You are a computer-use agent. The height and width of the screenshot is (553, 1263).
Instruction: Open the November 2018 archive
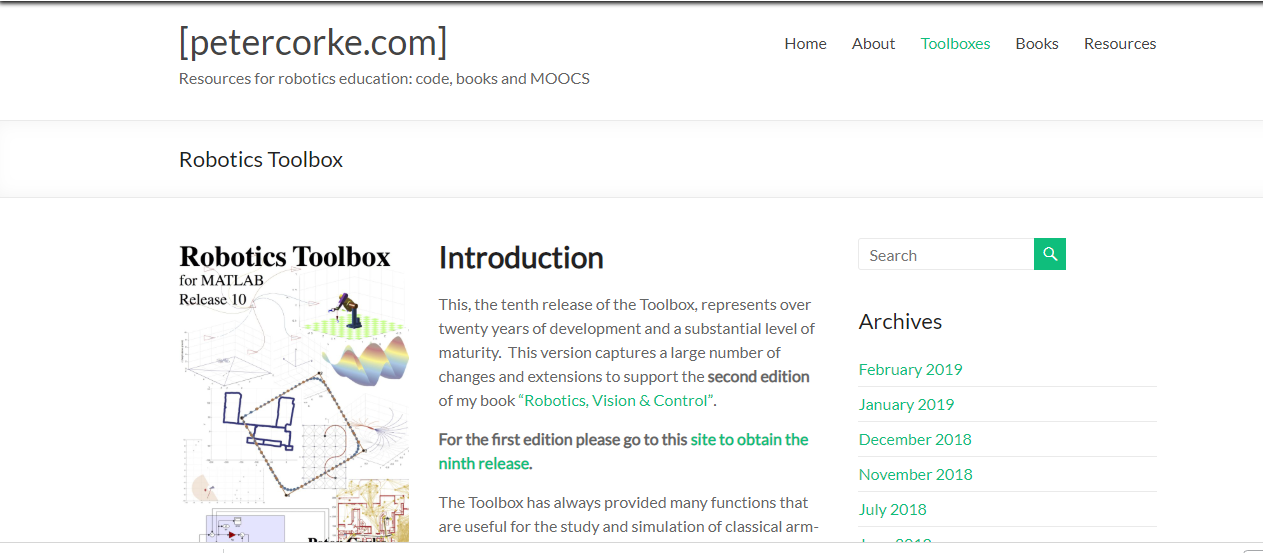tap(916, 474)
